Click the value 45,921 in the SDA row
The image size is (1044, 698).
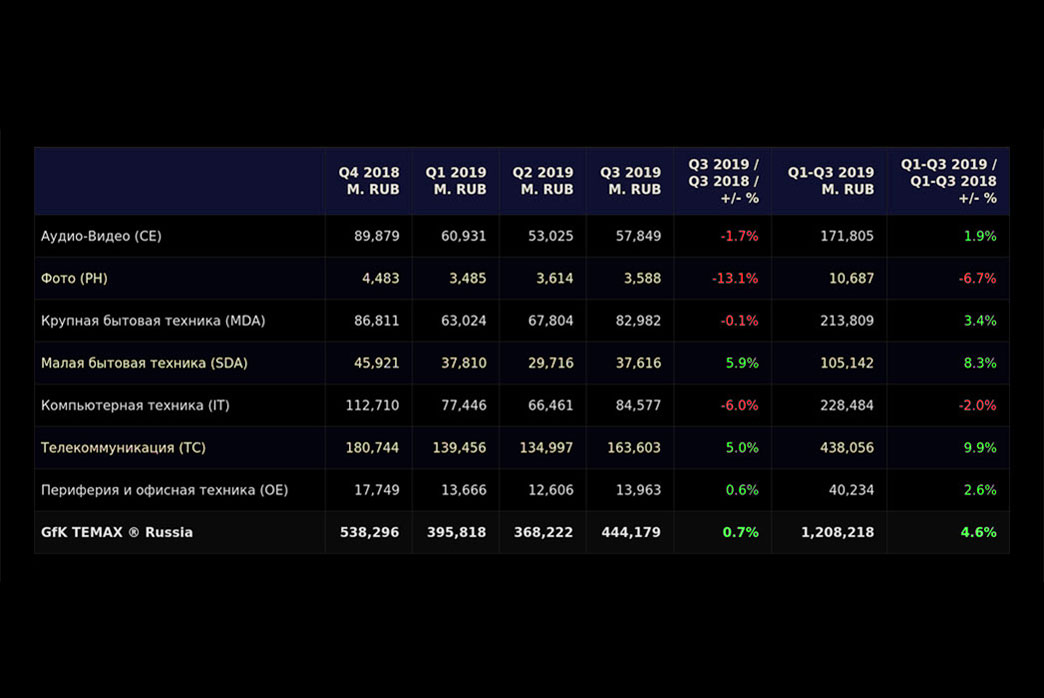(x=377, y=363)
